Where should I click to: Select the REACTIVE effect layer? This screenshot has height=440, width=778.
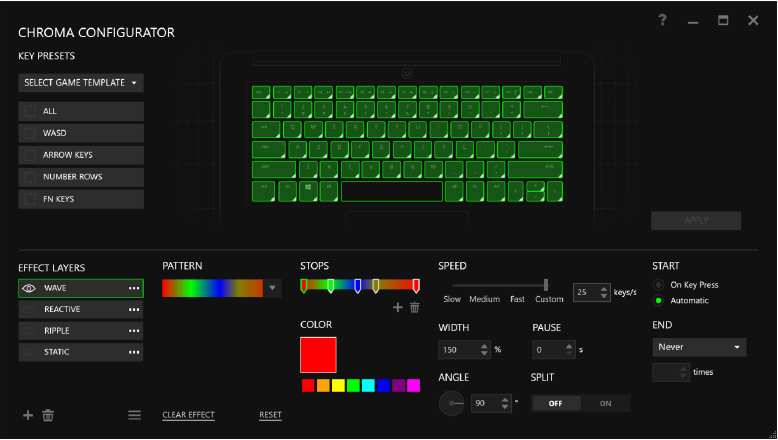click(x=81, y=310)
